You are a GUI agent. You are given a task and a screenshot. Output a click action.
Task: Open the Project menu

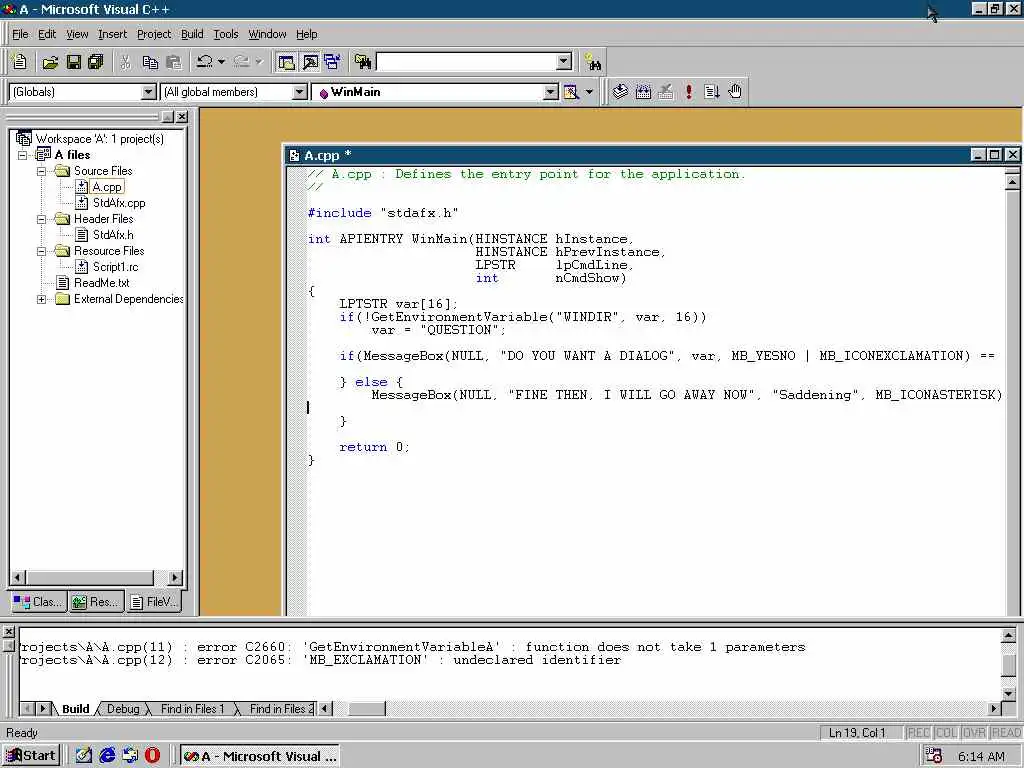click(154, 34)
